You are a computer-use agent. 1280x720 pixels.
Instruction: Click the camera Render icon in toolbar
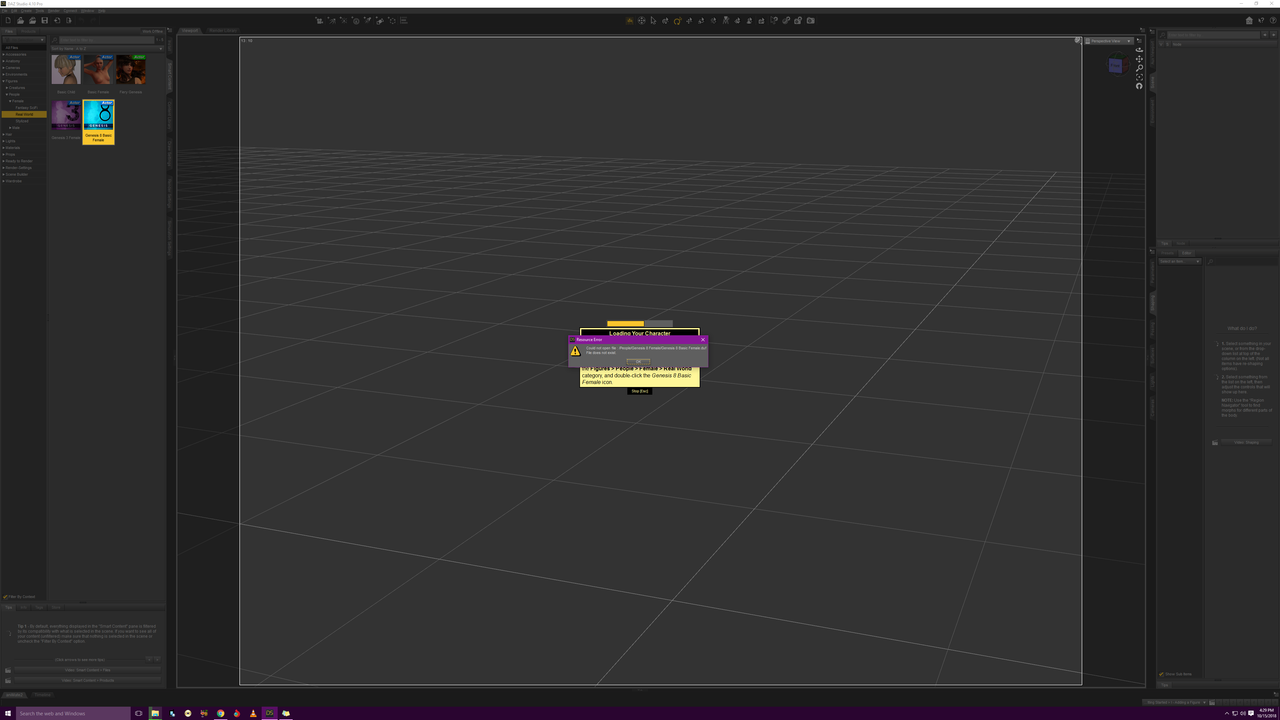[x=810, y=20]
